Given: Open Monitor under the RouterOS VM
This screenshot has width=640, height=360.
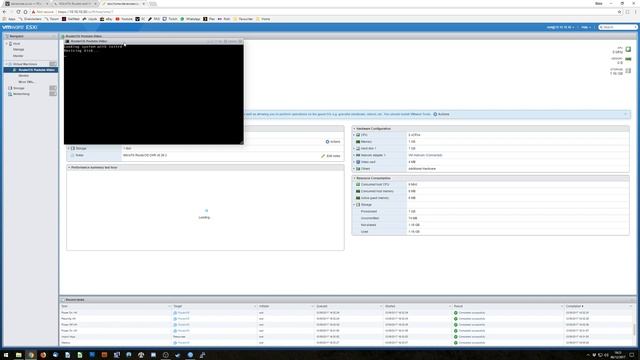Looking at the screenshot, I should click(24, 76).
